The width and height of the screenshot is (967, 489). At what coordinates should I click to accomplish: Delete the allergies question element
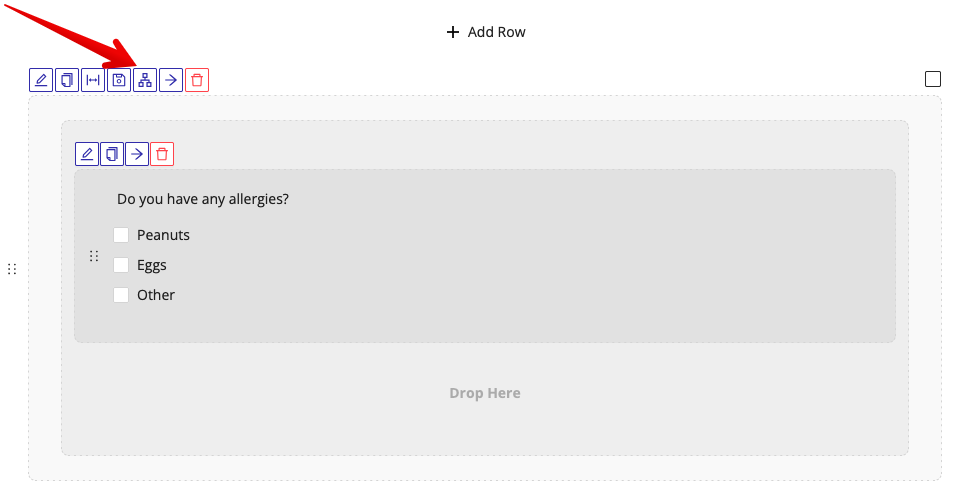162,154
